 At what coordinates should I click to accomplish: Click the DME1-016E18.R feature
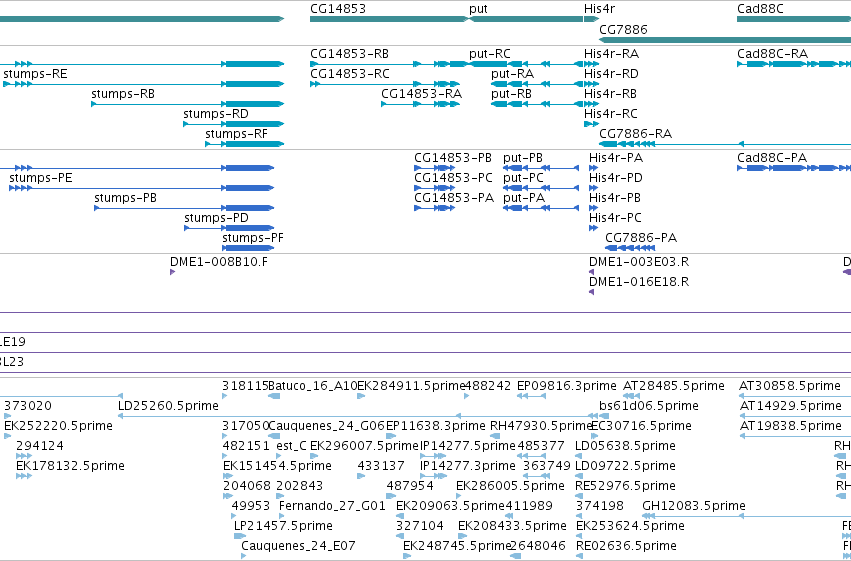[x=592, y=292]
